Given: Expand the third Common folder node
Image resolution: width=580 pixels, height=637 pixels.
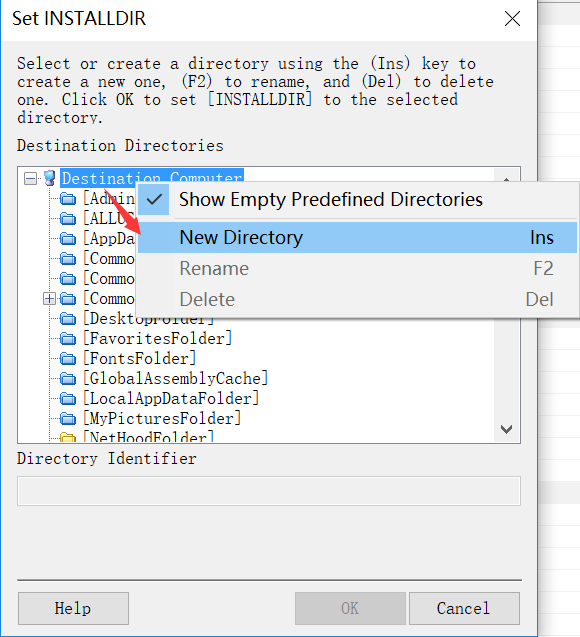Looking at the screenshot, I should coord(49,299).
